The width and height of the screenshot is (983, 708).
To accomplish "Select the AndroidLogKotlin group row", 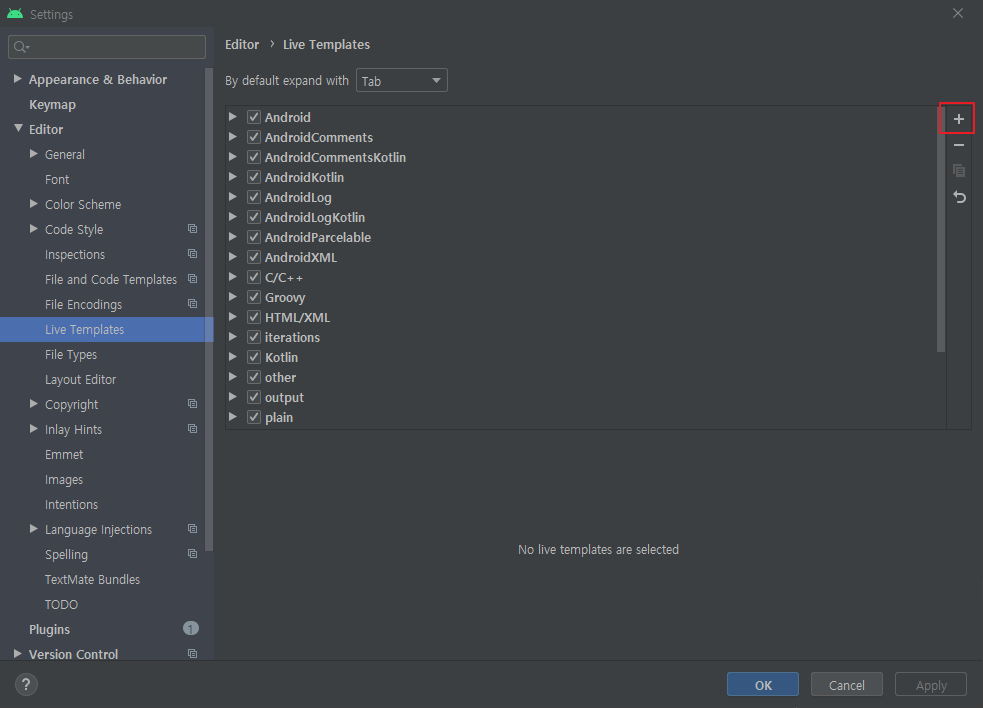I will pyautogui.click(x=586, y=217).
